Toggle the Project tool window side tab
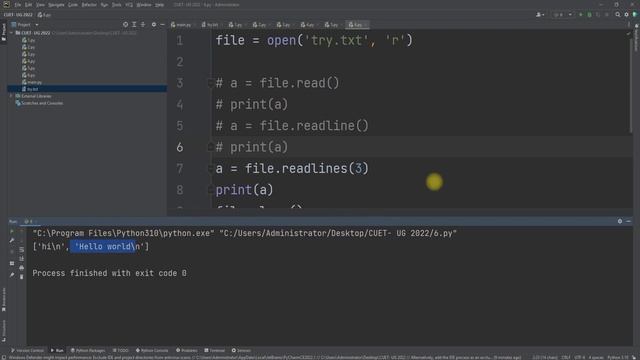 [4, 32]
